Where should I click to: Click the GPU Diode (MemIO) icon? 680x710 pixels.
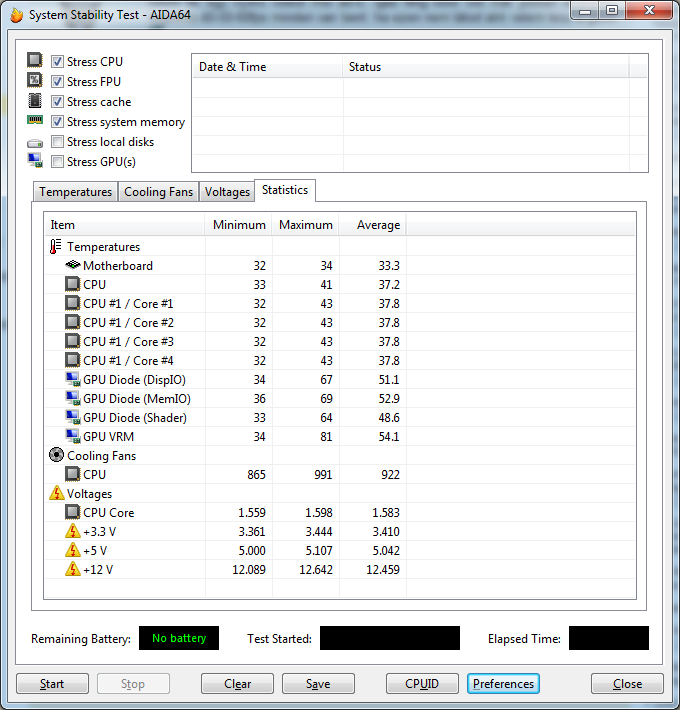(x=72, y=398)
